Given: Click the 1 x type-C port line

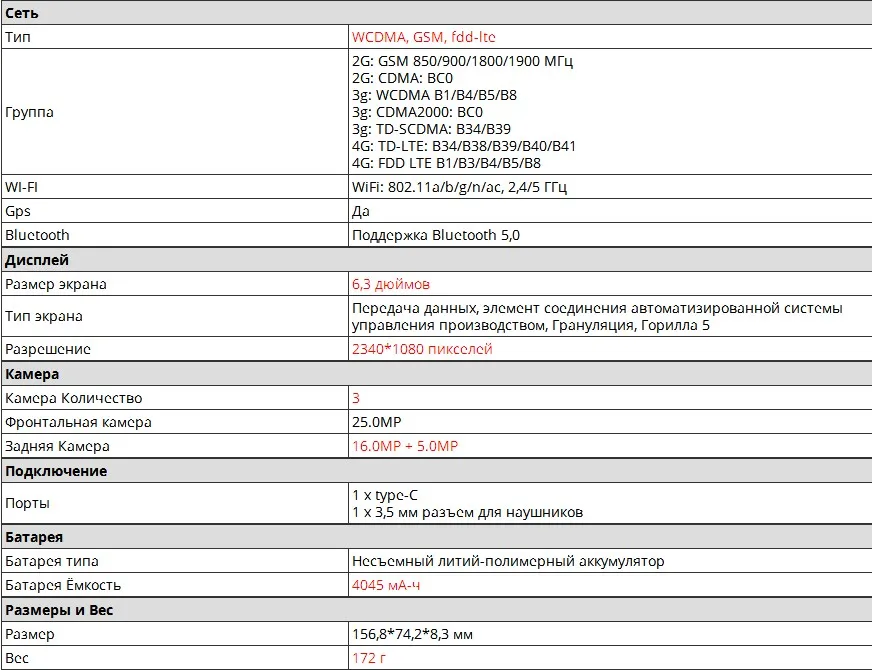Looking at the screenshot, I should (x=385, y=495).
